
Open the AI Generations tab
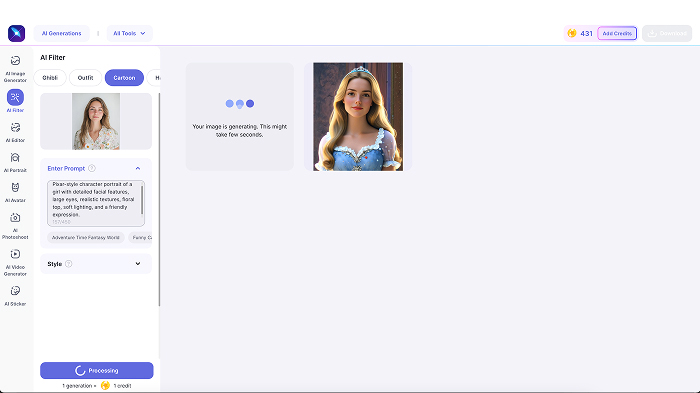[x=62, y=33]
